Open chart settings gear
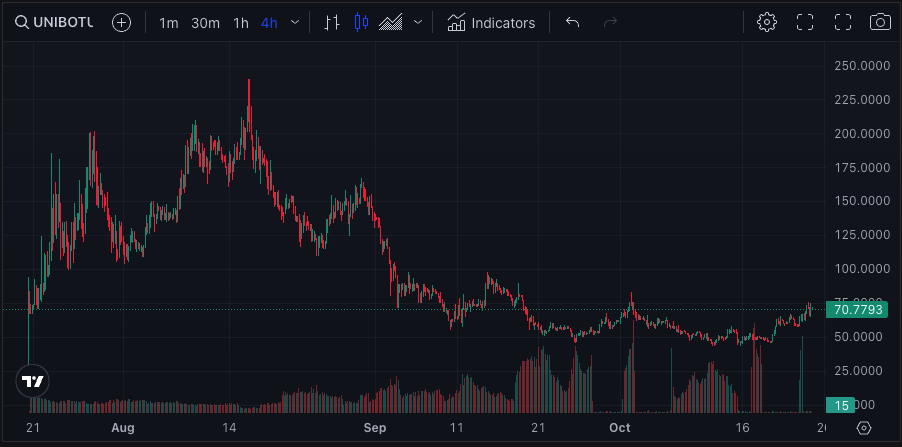 coord(767,23)
